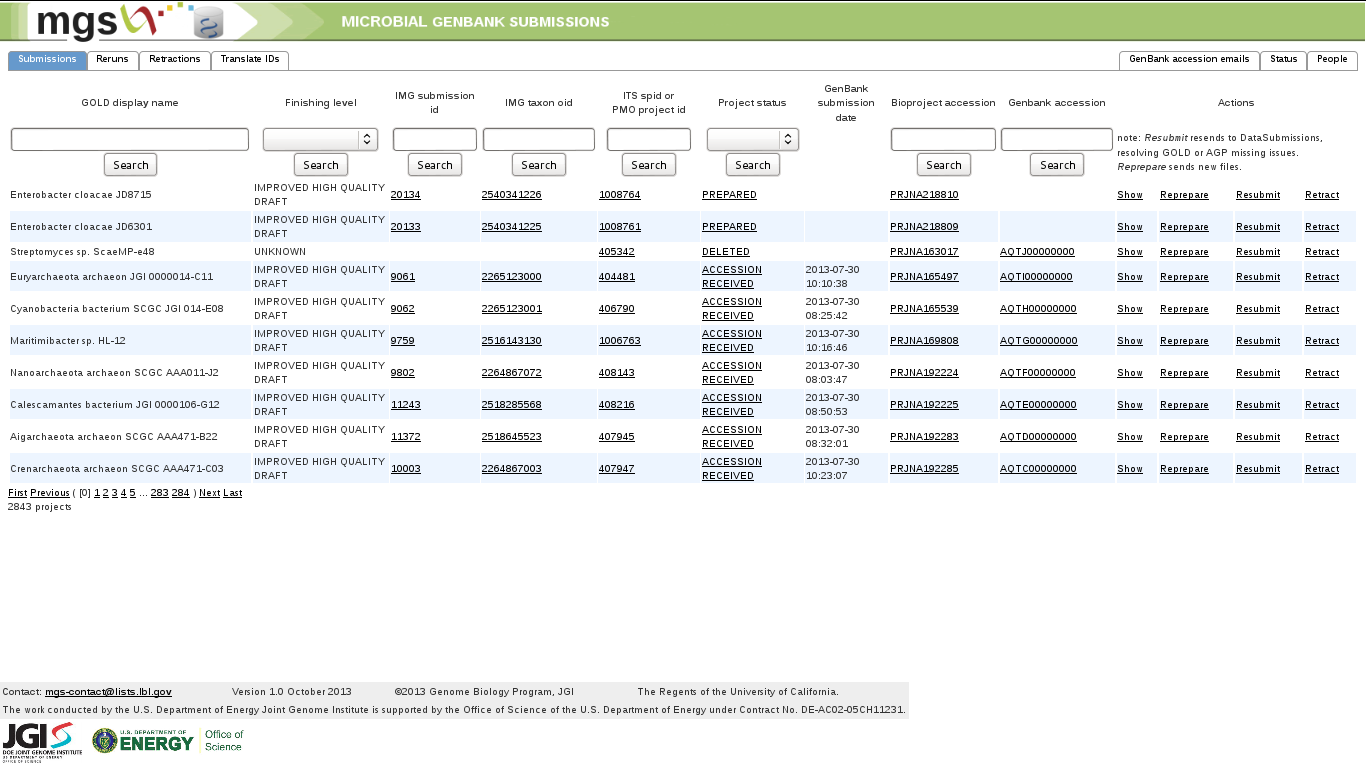Click Search under IMG taxon oid
1366x768 pixels.
pos(539,165)
